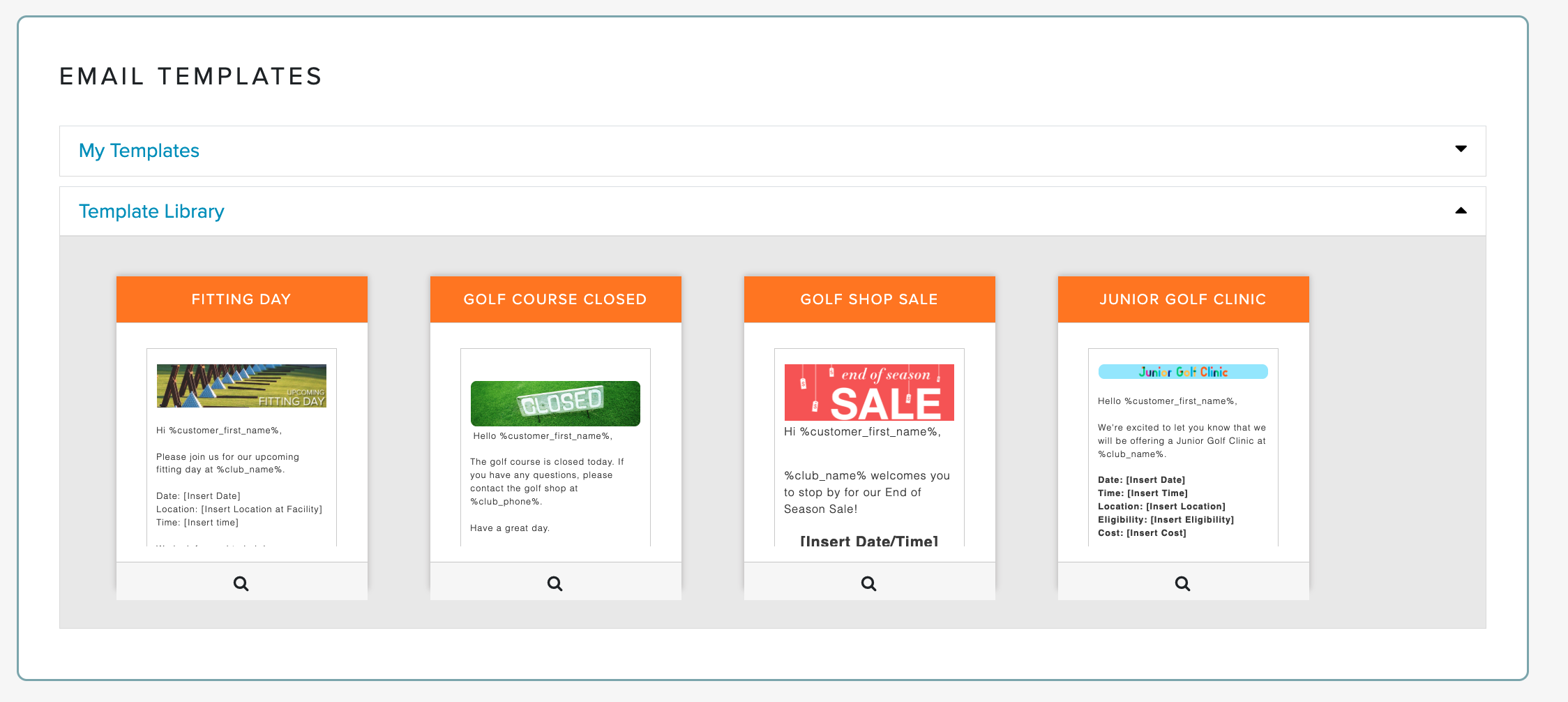Click 'Time: [Insert time]' in Fitting Day
The image size is (1568, 702).
pyautogui.click(x=197, y=523)
